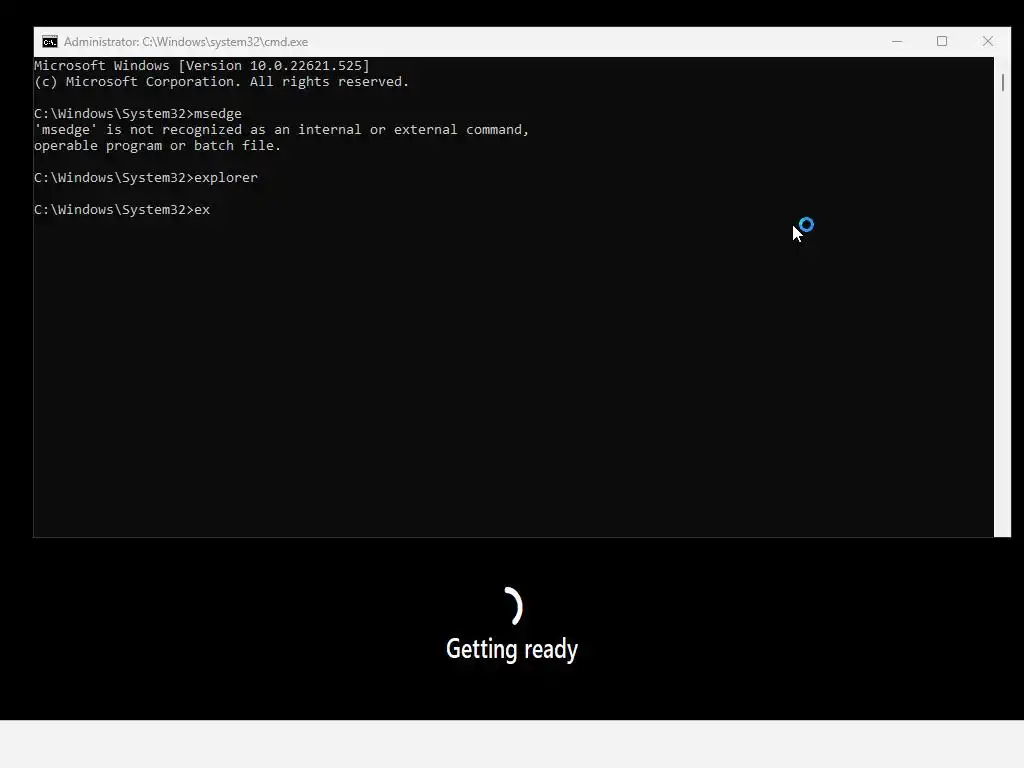Click the "(c) Microsoft Corporation. All rights reserved." line
Image resolution: width=1024 pixels, height=768 pixels.
[x=221, y=82]
